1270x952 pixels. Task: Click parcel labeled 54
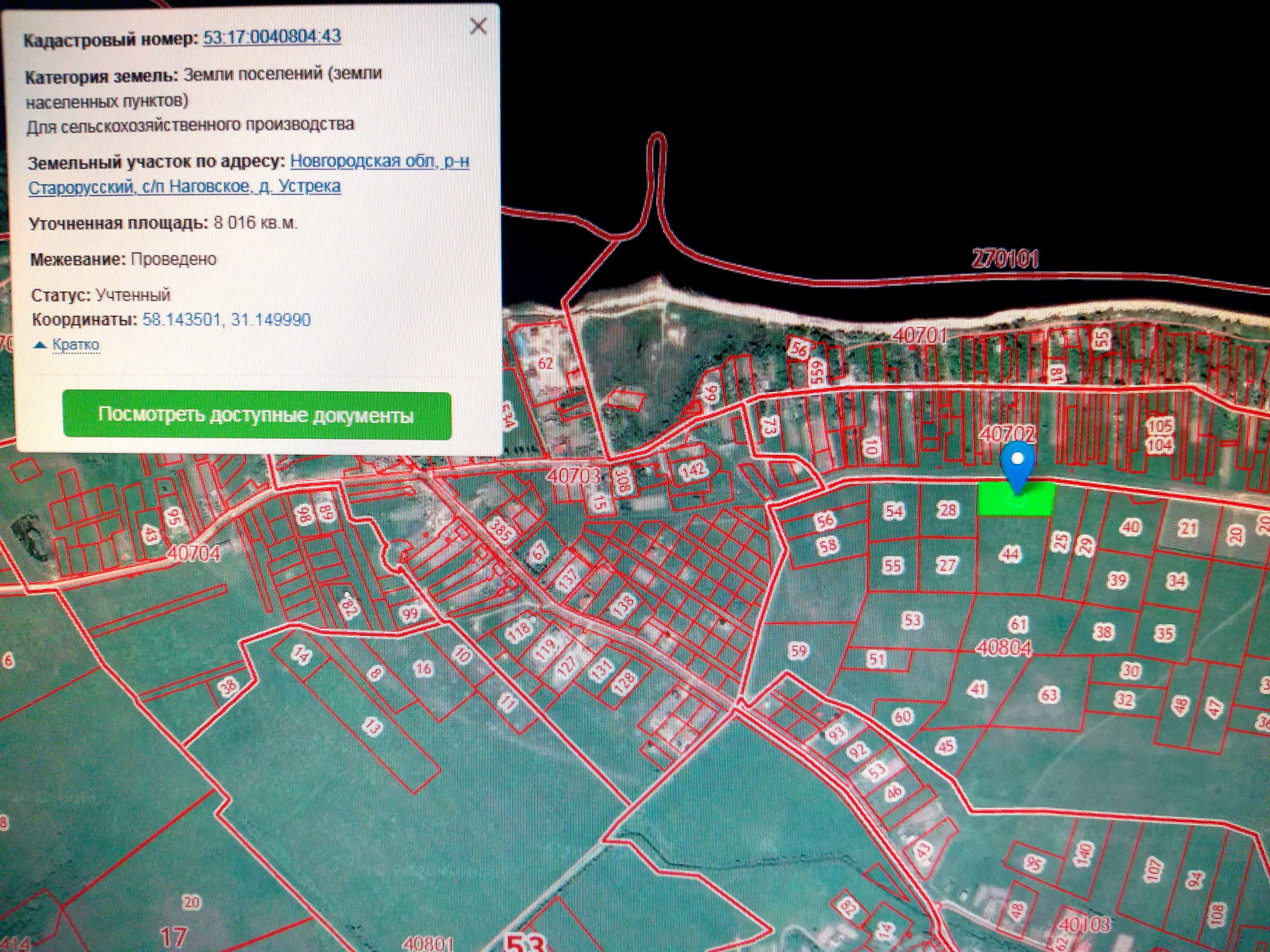click(x=894, y=511)
